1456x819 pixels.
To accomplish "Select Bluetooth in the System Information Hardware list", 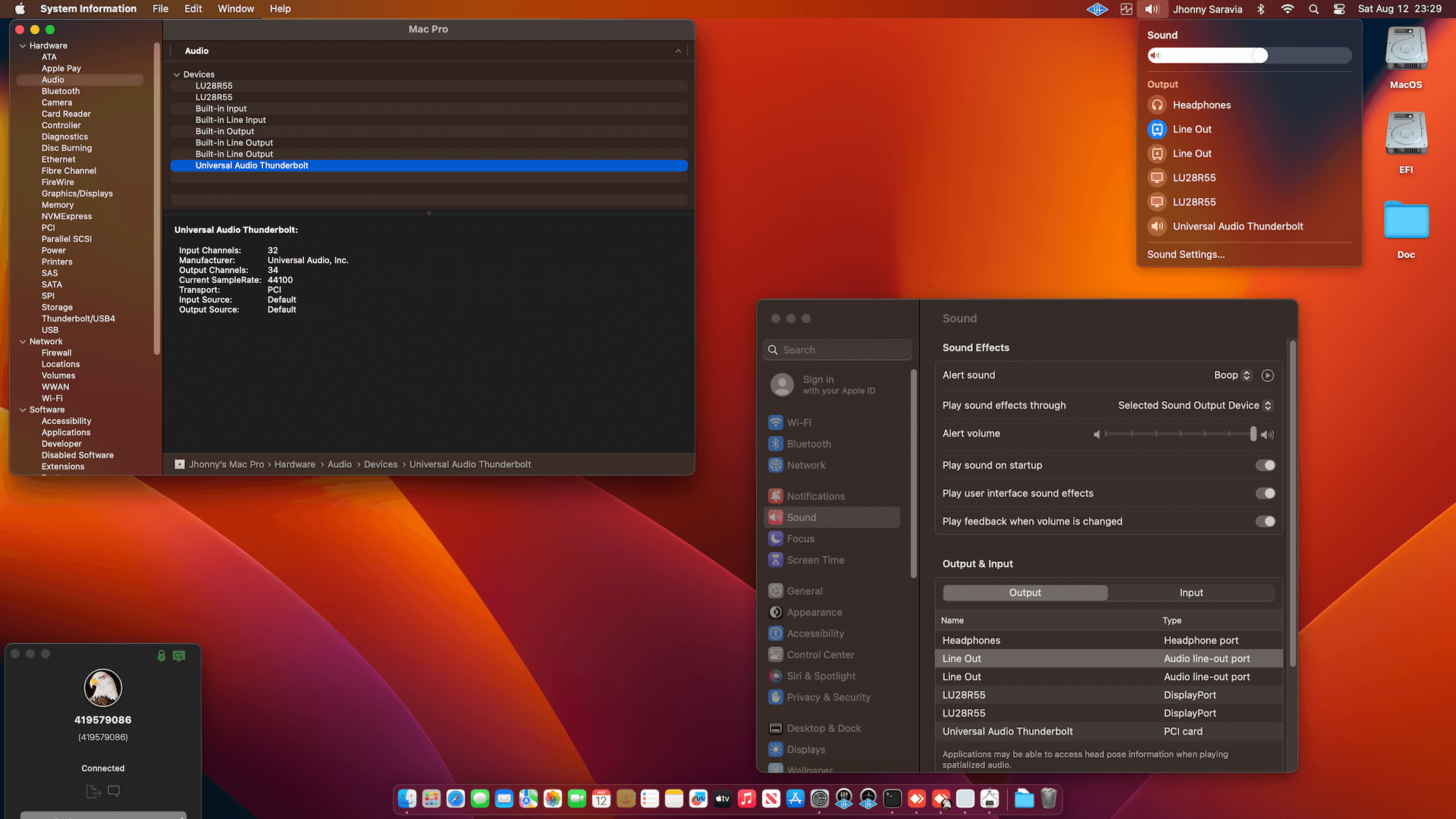I will coord(61,91).
